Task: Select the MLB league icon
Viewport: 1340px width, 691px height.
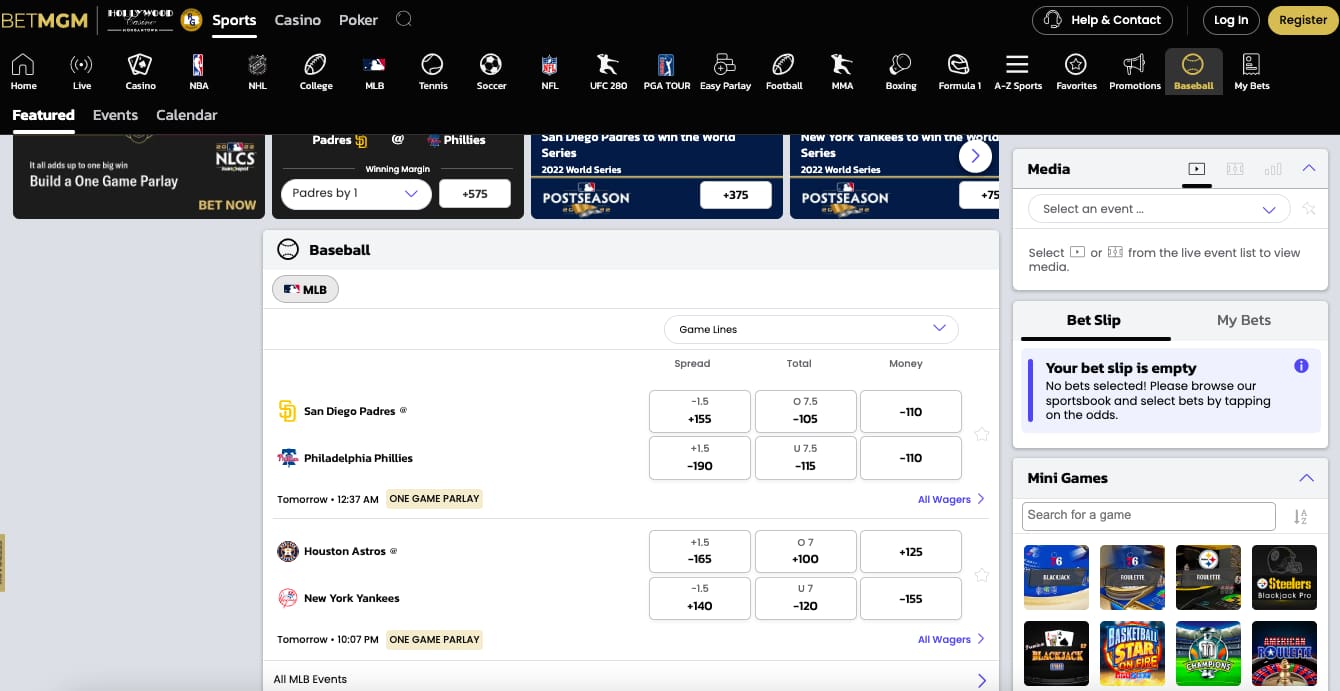Action: [x=374, y=72]
